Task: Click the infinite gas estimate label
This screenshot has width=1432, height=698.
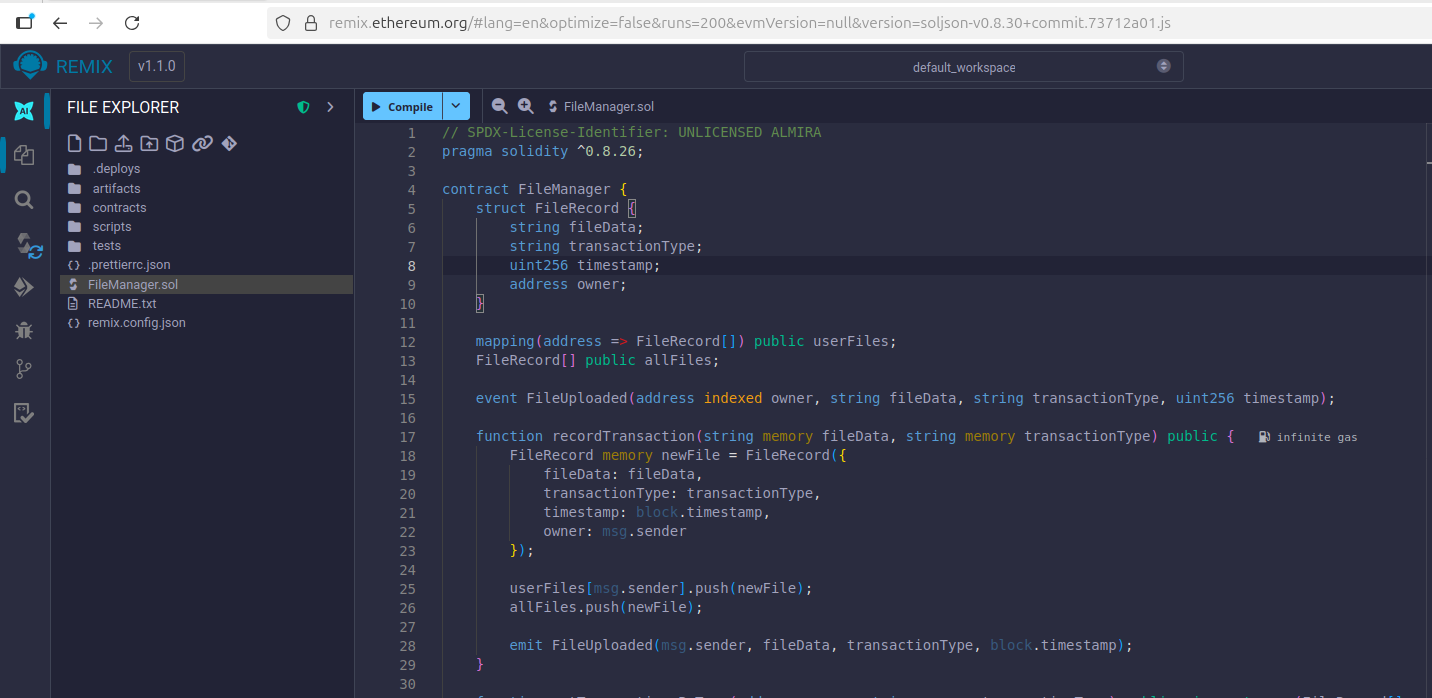Action: (1308, 437)
